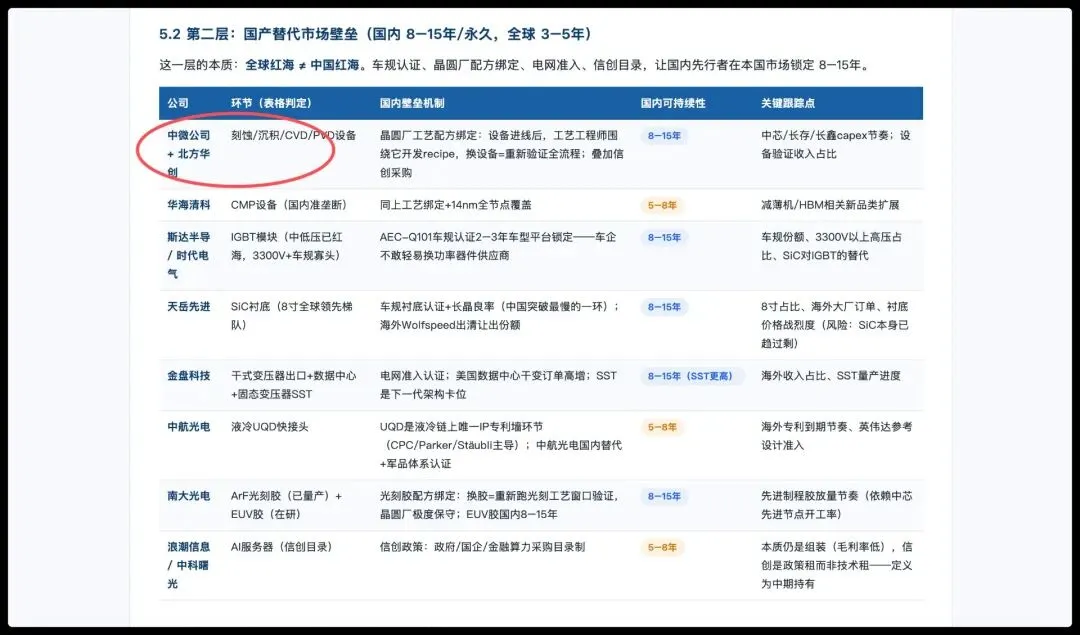Click the '5–8年' badge in 浪潮信息 row

click(x=662, y=548)
